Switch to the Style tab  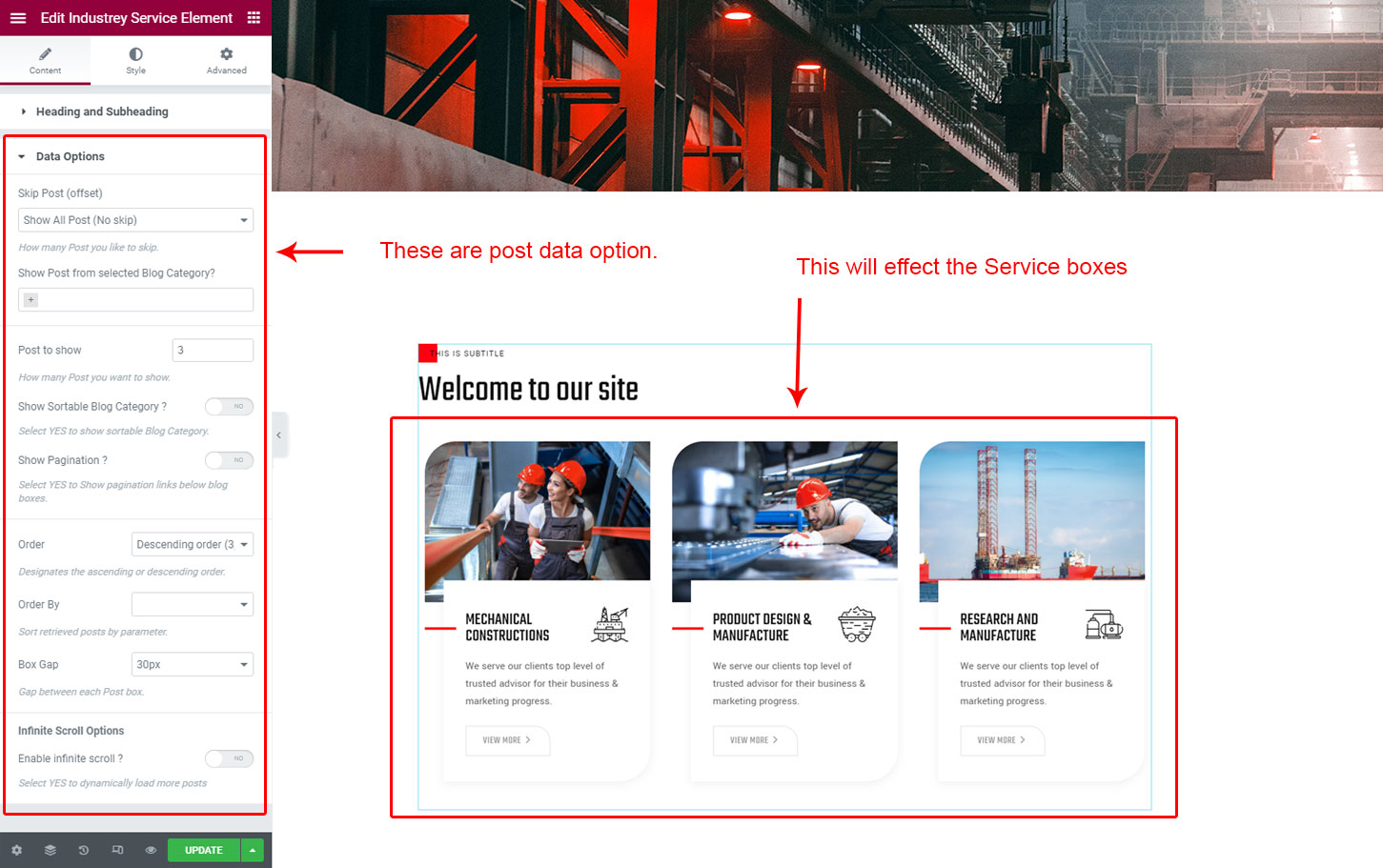click(135, 60)
